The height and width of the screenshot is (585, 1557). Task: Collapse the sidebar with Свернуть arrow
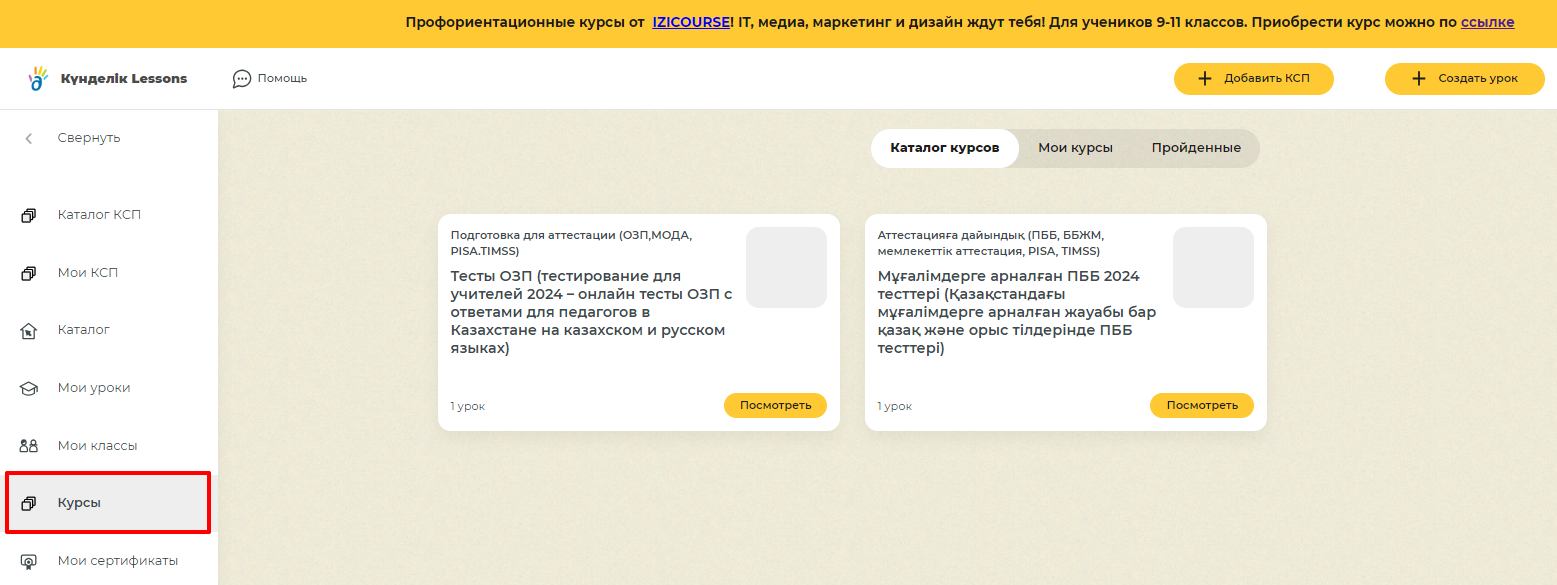tap(29, 138)
